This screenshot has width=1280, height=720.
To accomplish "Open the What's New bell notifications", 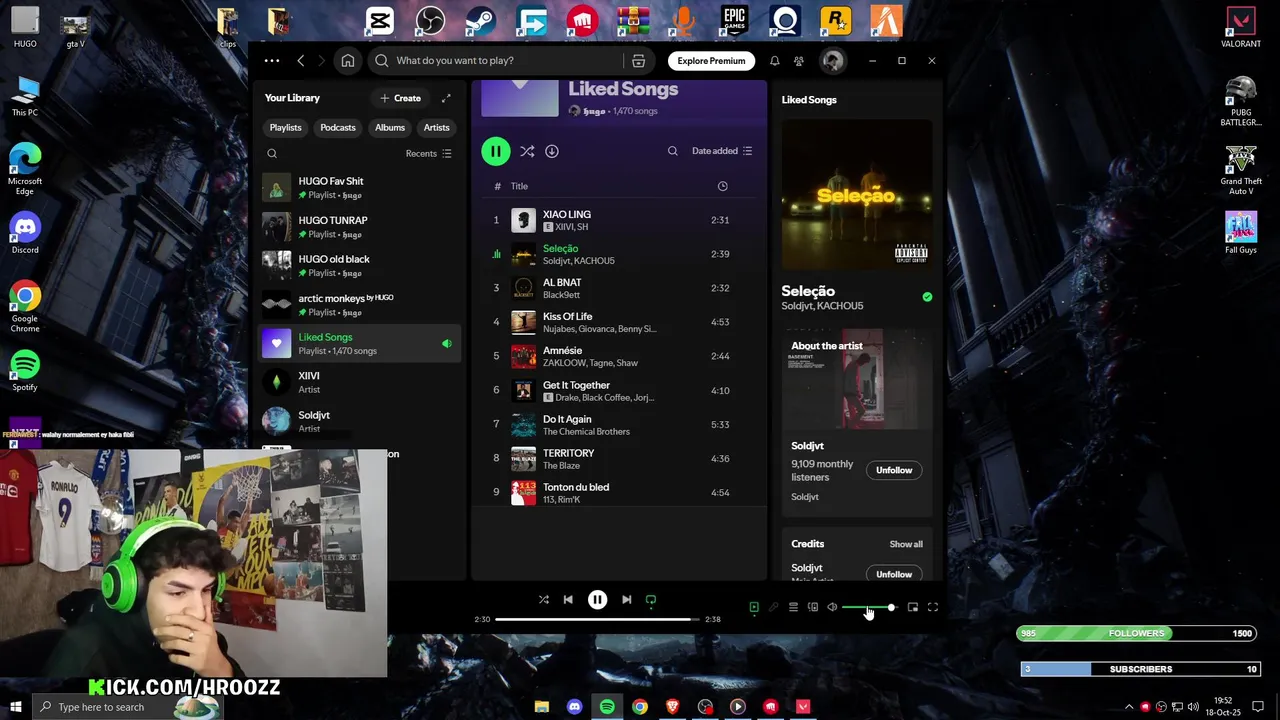I will [x=774, y=61].
